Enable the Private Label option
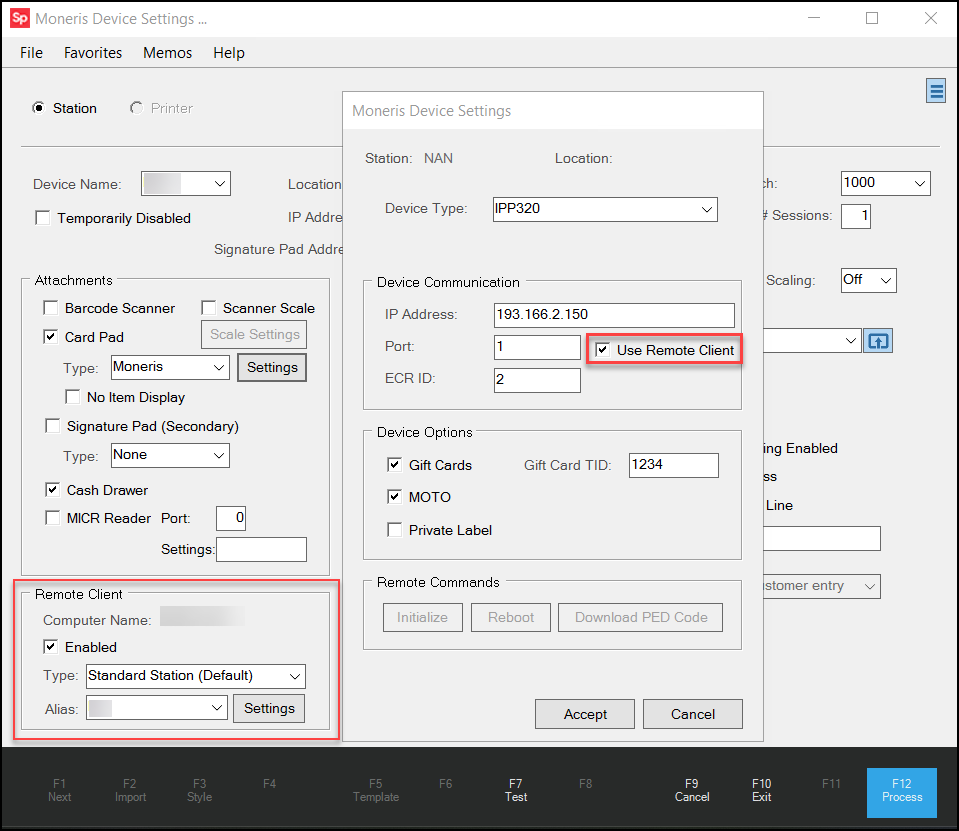 (x=394, y=530)
